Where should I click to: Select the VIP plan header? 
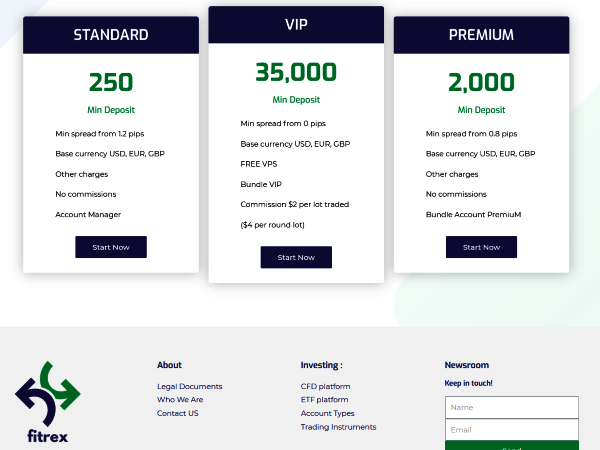[296, 24]
